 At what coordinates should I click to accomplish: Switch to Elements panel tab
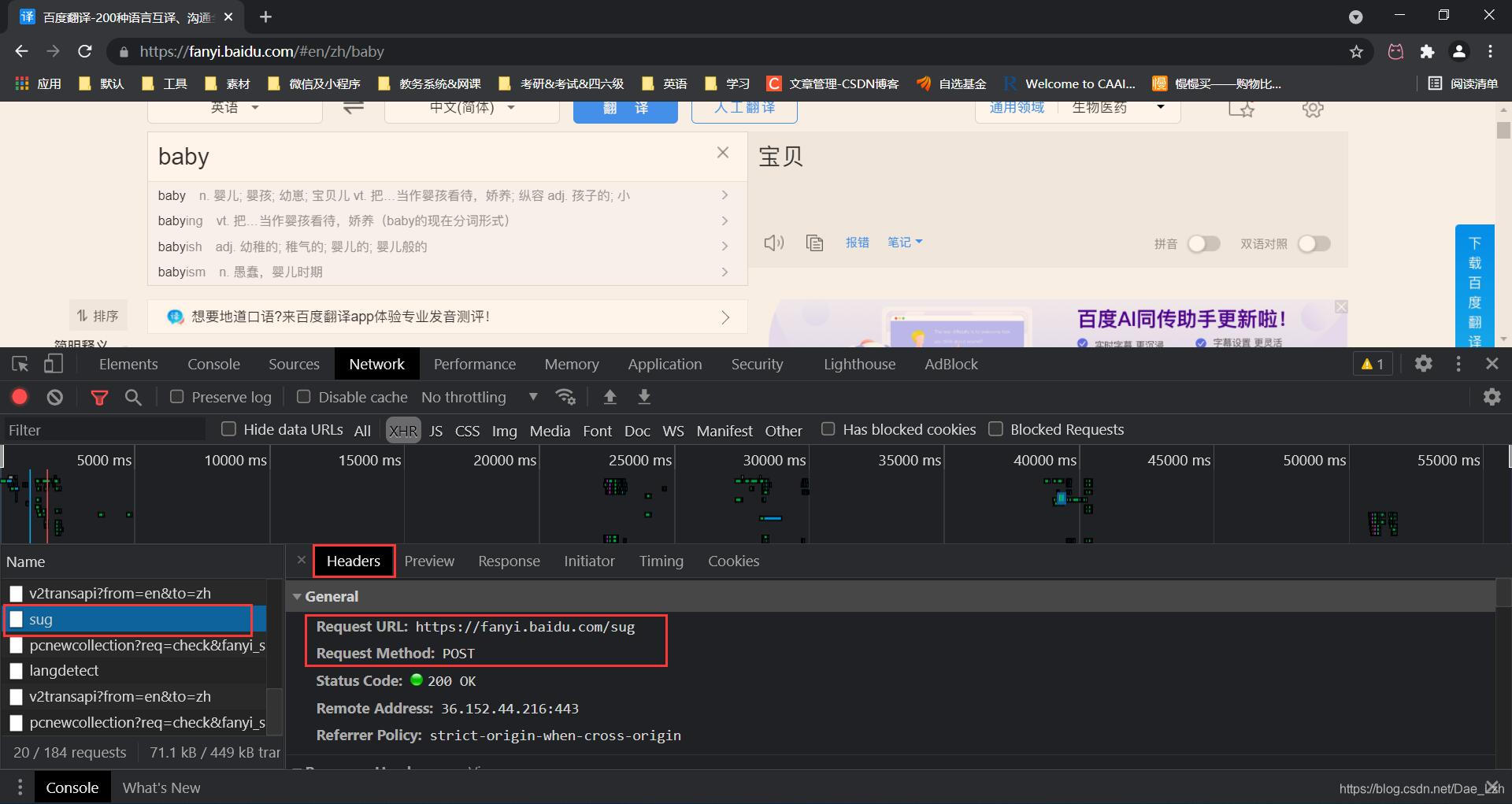[128, 364]
